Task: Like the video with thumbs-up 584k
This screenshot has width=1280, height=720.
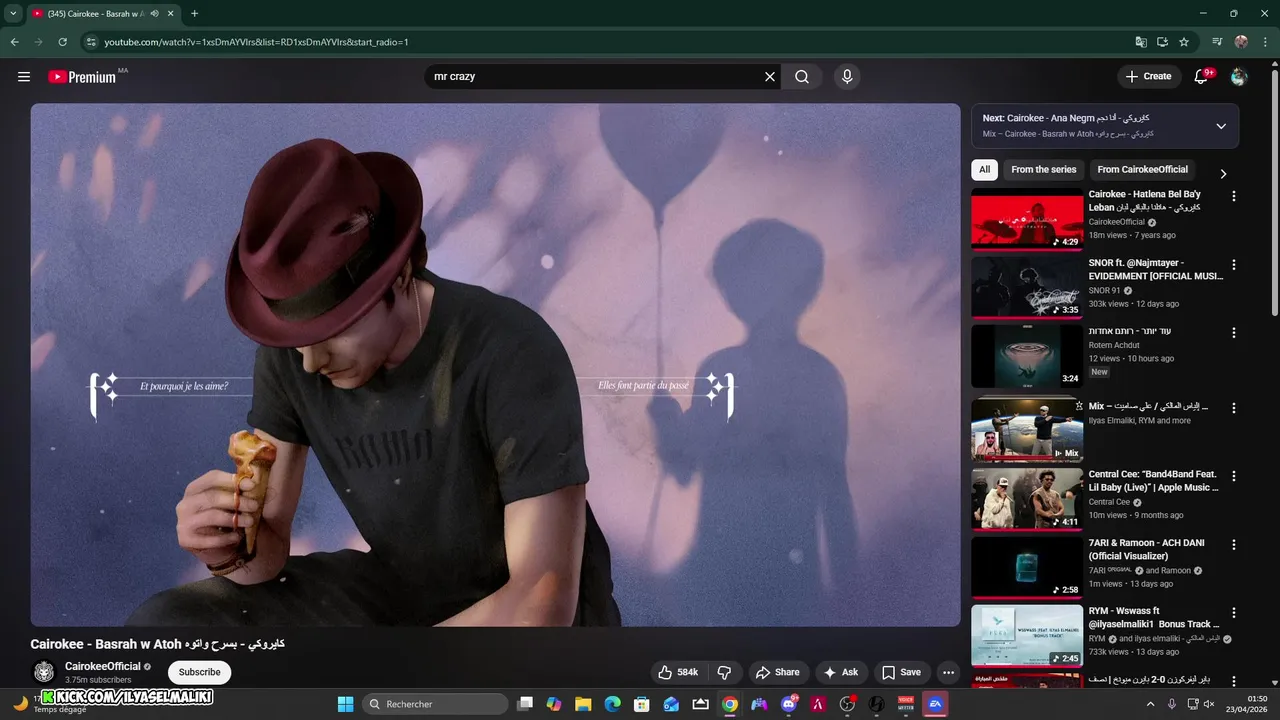Action: point(678,672)
